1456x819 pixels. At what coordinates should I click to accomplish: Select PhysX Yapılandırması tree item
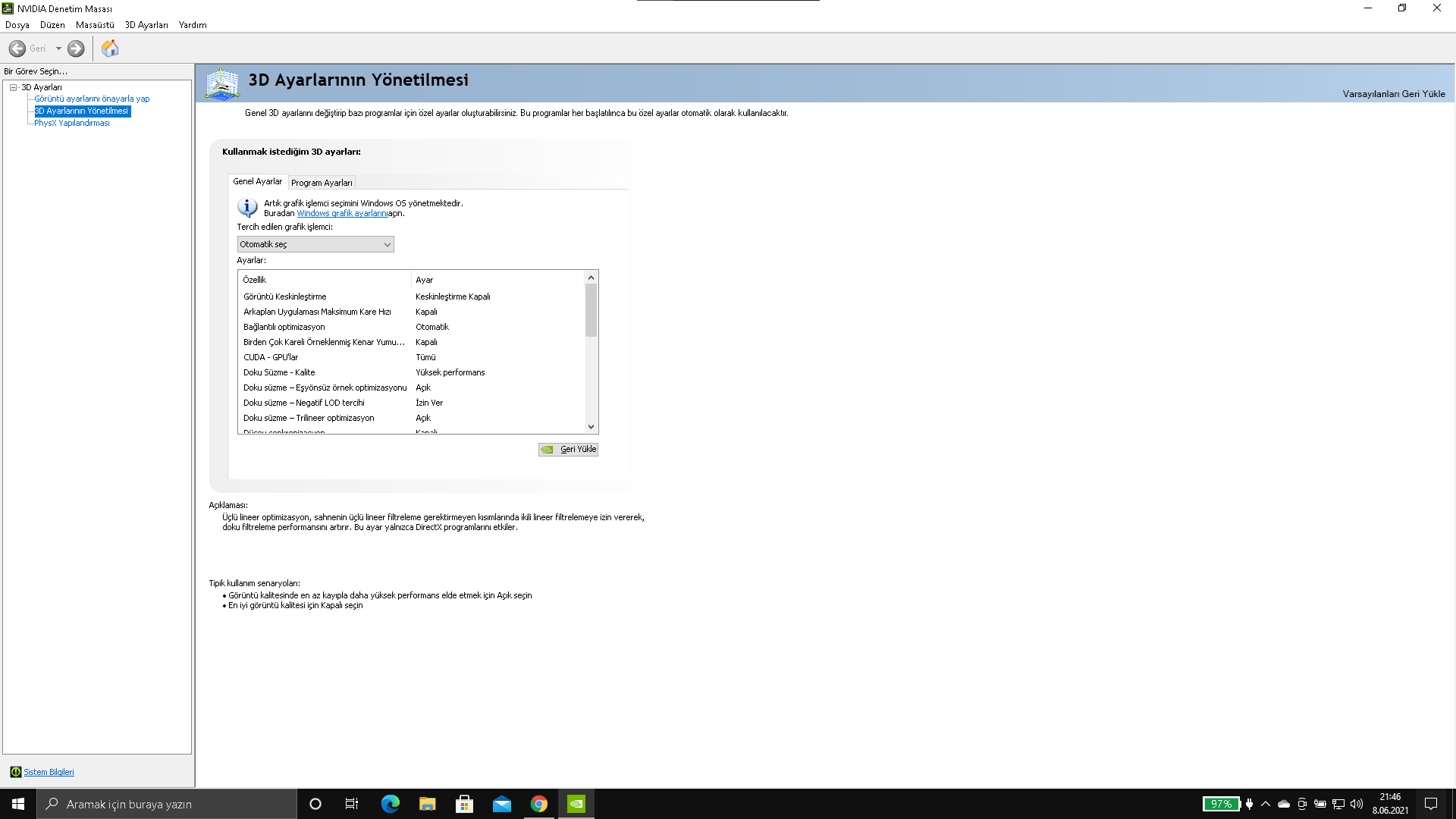(x=71, y=123)
